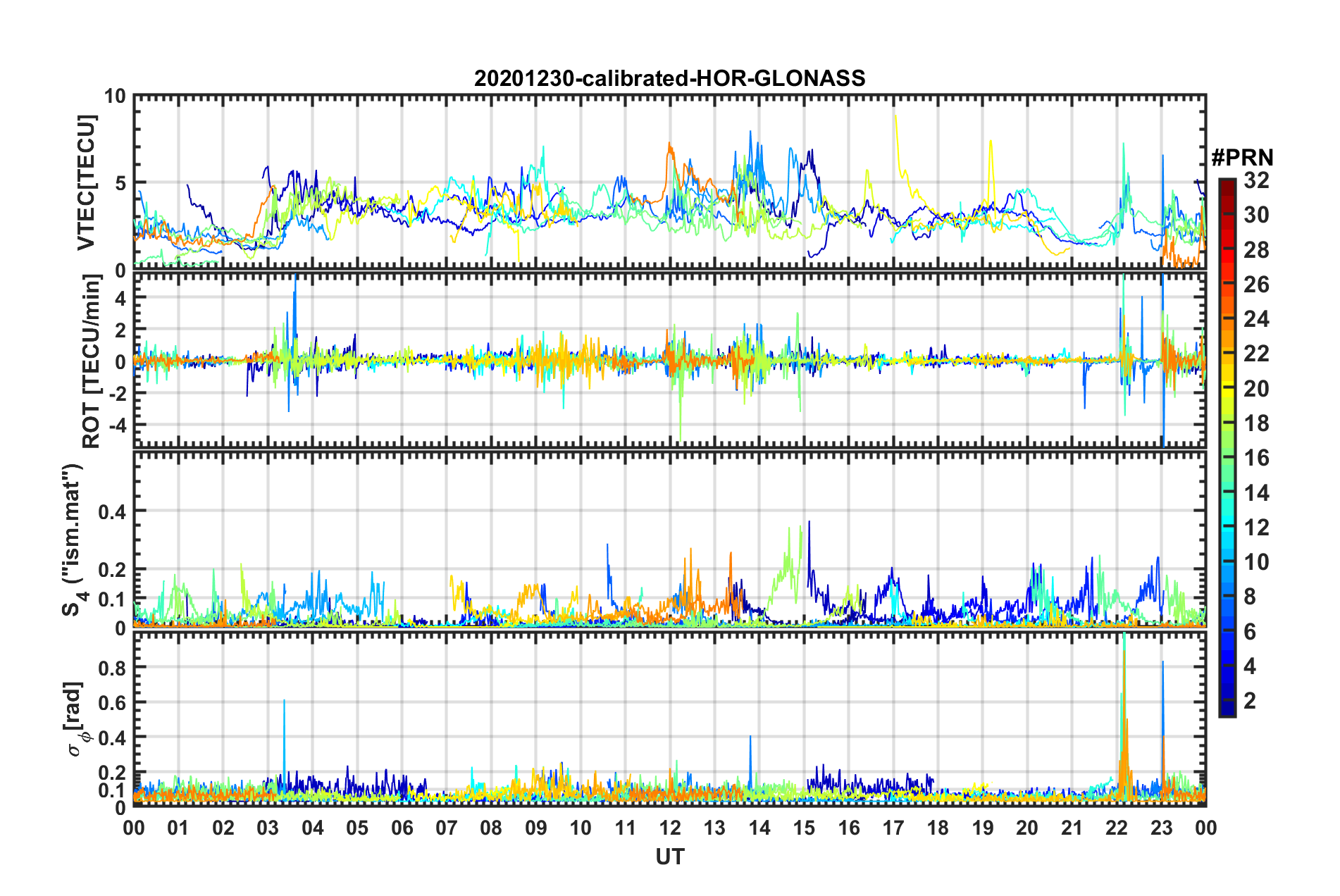
Task: Click the dark red colorbar top near 32
Action: [1227, 185]
